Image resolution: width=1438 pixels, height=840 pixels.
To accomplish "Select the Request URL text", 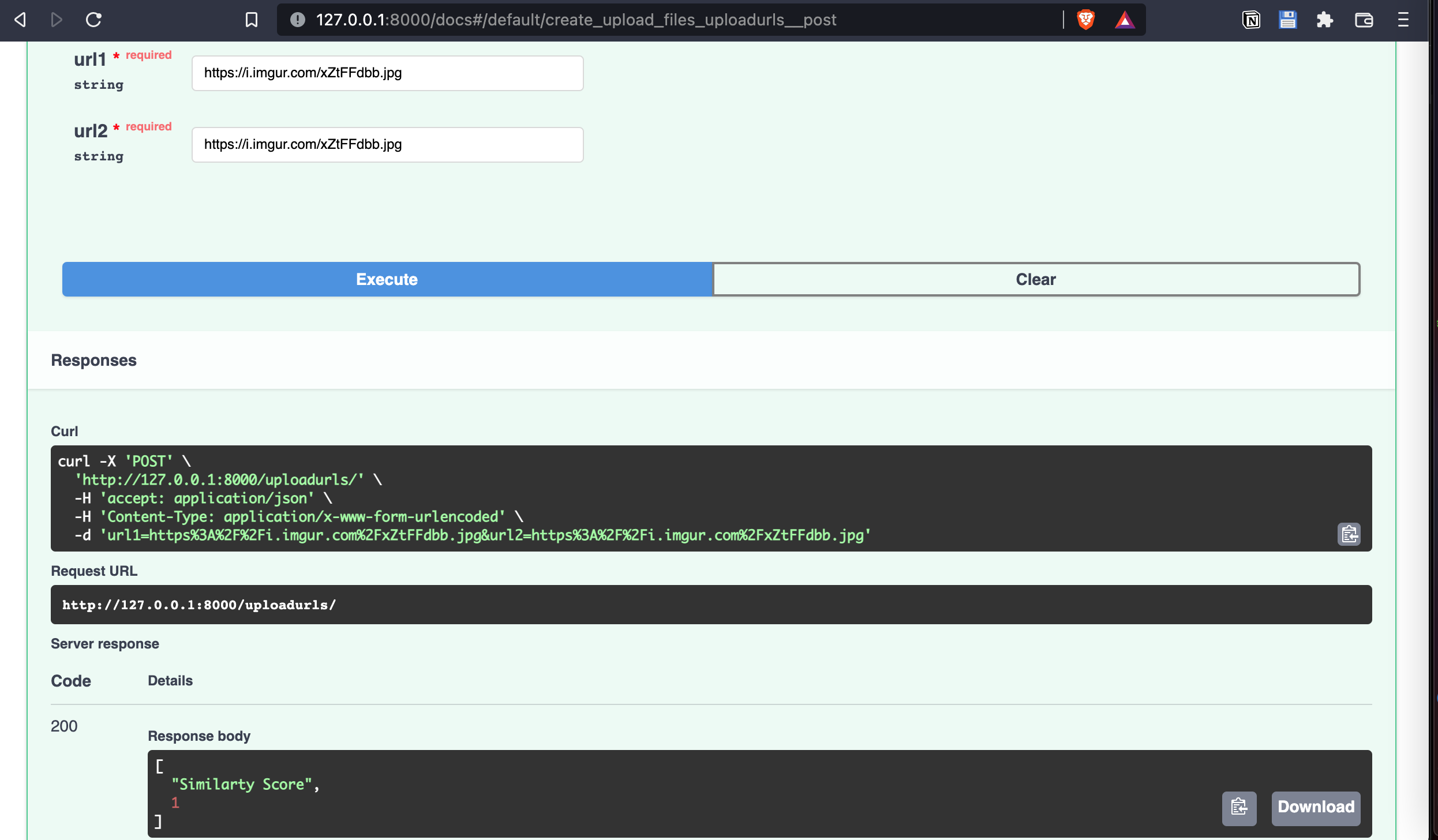I will pos(199,605).
